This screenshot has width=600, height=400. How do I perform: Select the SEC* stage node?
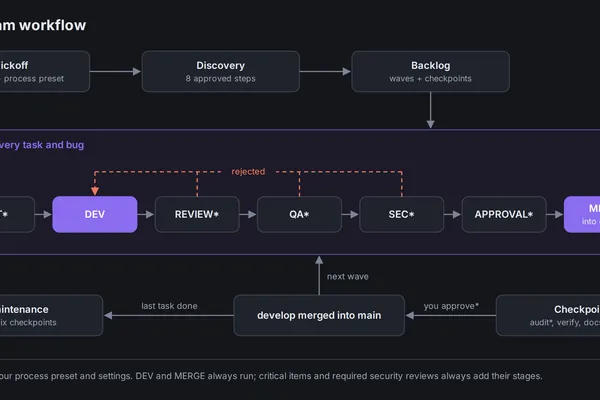click(401, 214)
